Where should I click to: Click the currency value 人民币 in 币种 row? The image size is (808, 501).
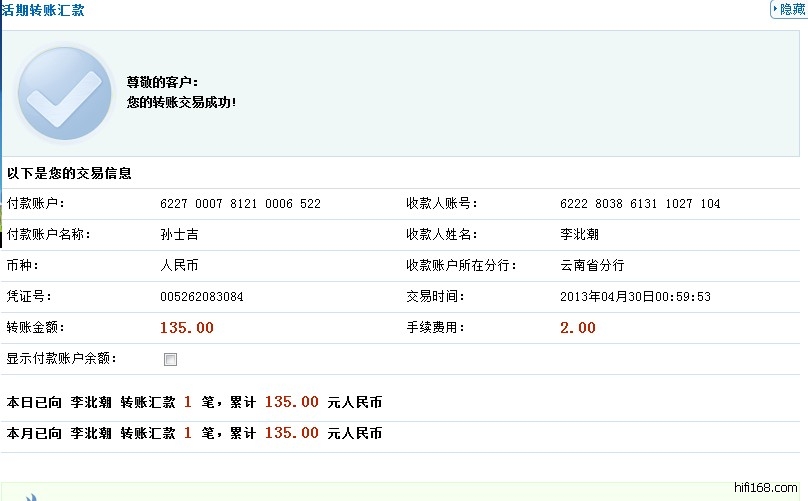point(180,266)
